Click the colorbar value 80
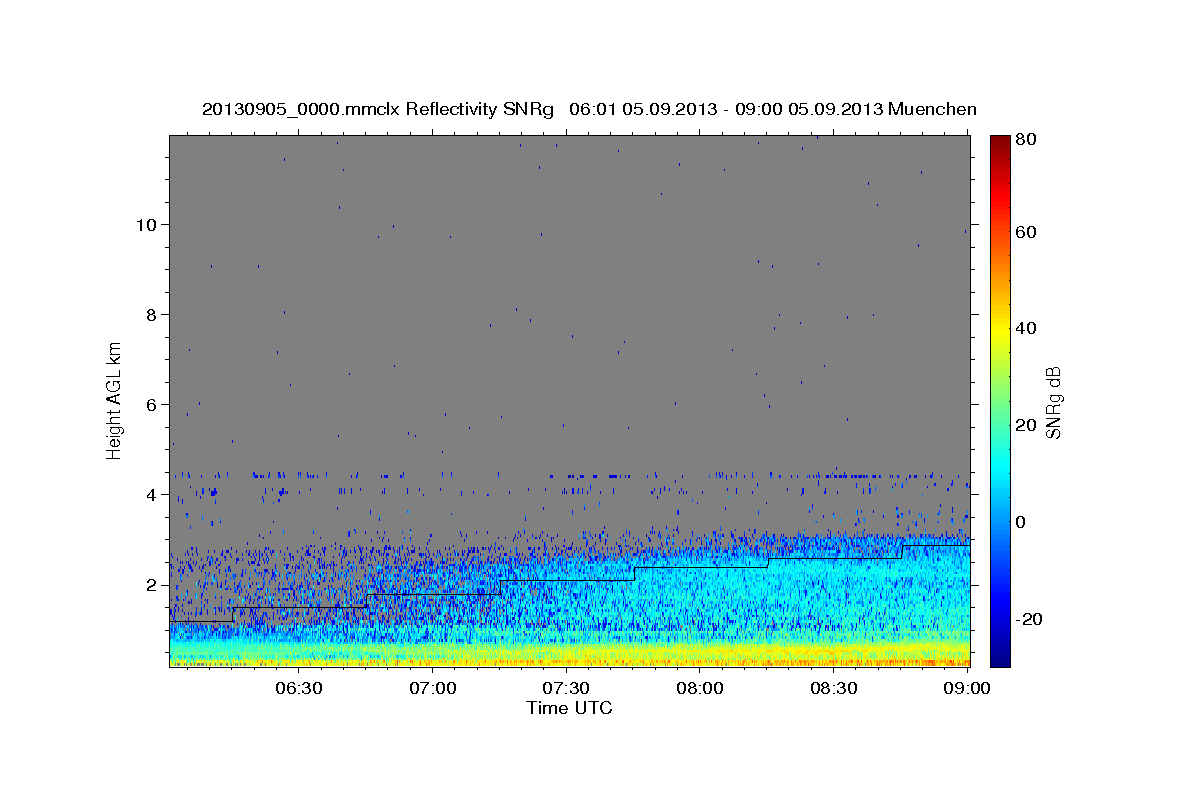 (x=1025, y=140)
